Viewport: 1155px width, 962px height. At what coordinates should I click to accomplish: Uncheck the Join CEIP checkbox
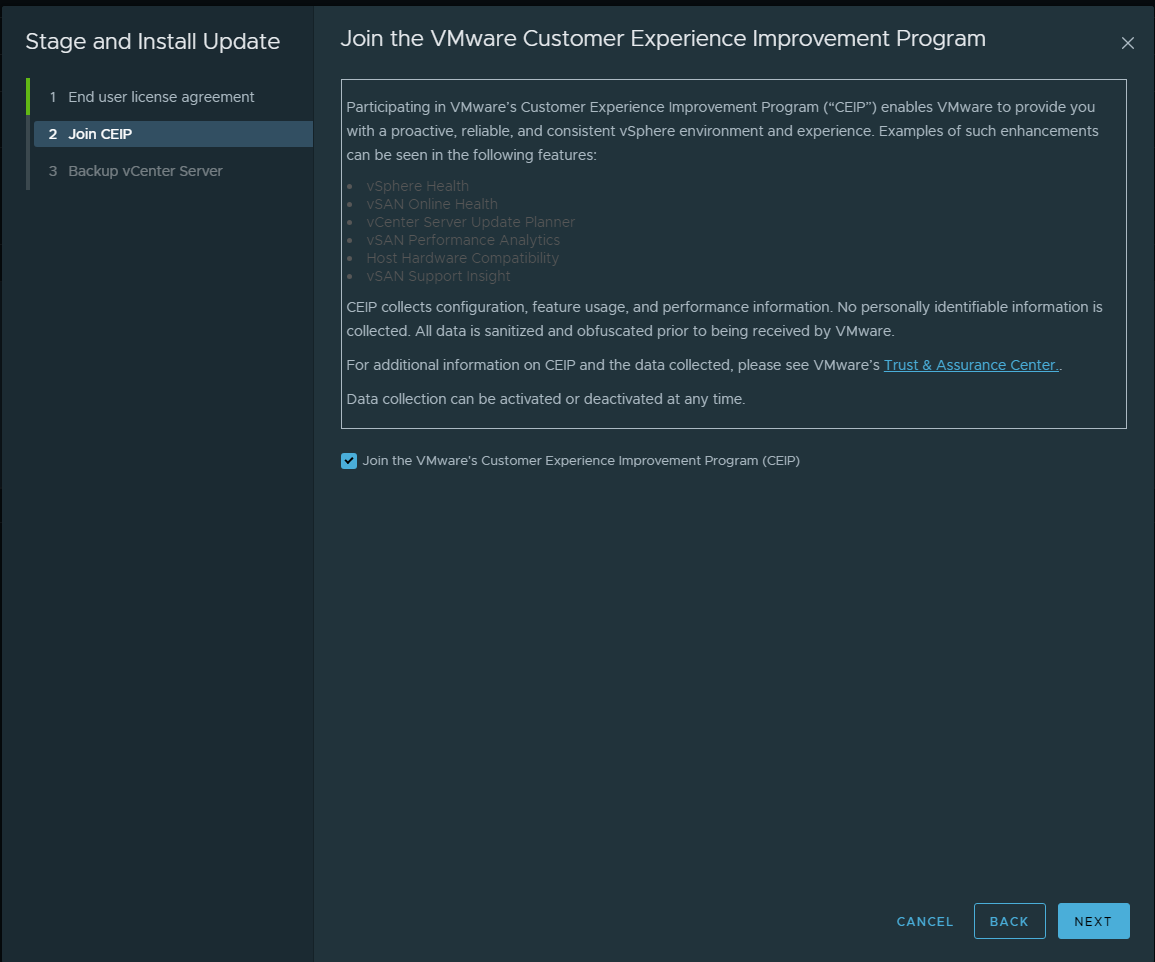(349, 461)
